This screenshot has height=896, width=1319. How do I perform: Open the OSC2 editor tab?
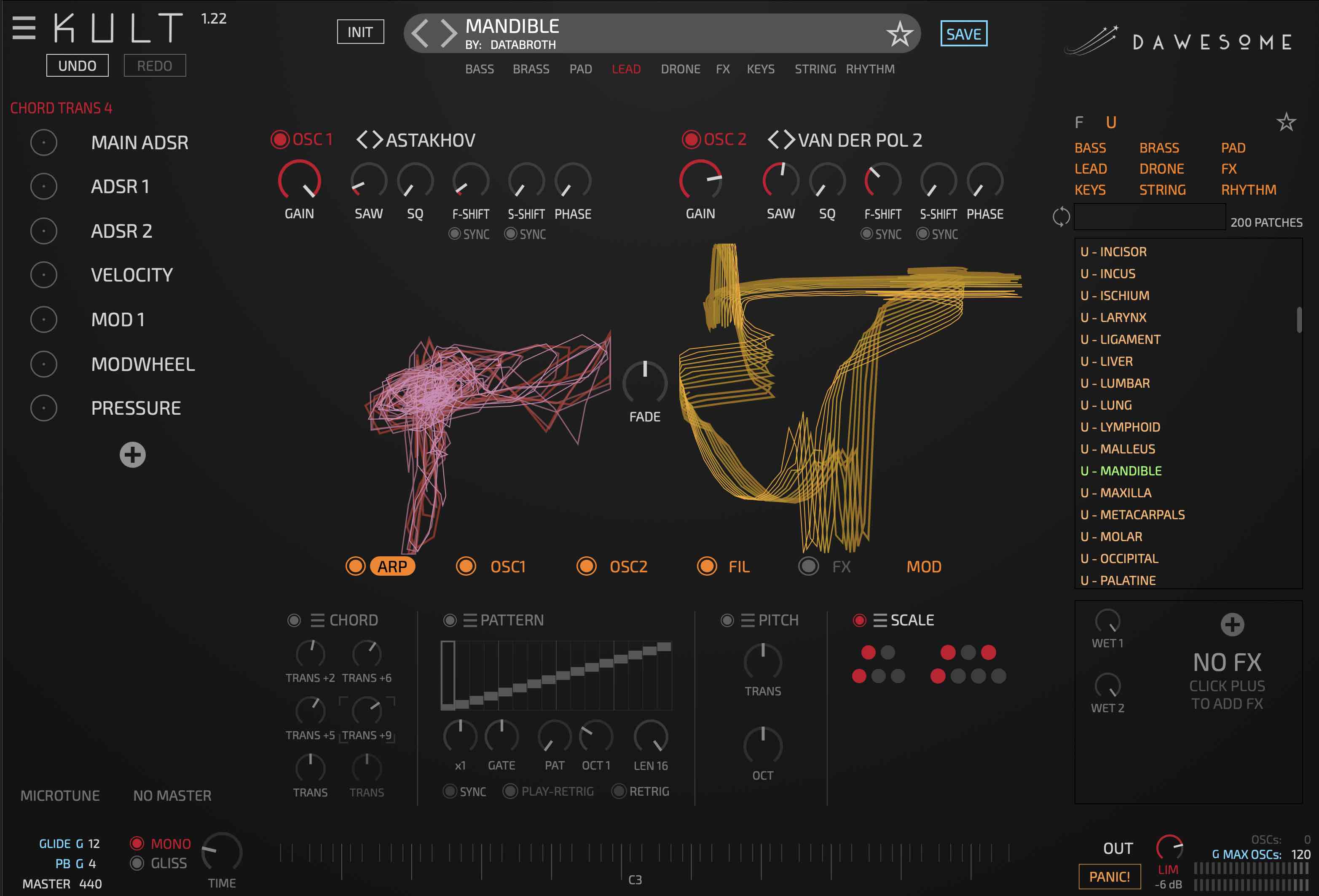click(628, 566)
